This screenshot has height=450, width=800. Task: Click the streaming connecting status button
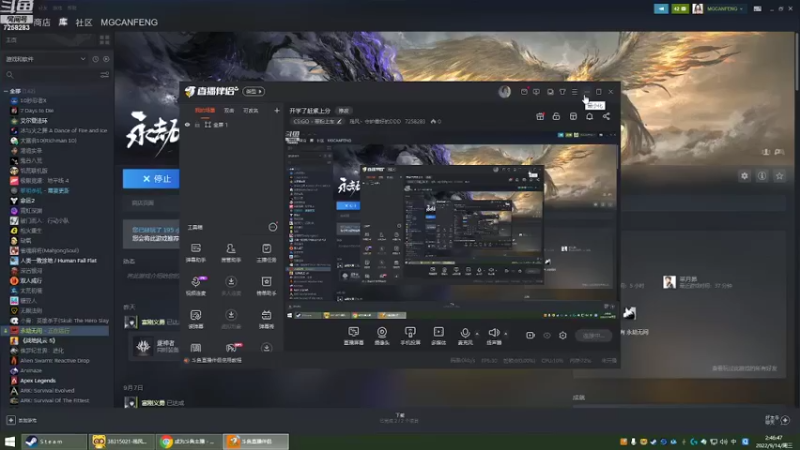pos(593,335)
